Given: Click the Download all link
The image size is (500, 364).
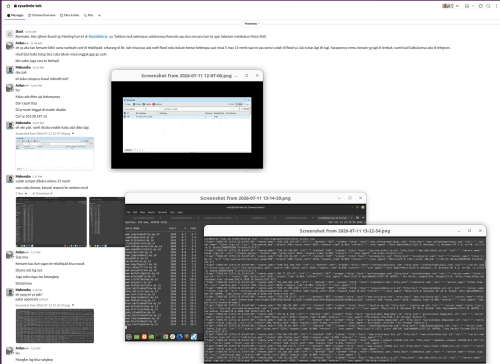Looking at the screenshot, I should point(42,193).
